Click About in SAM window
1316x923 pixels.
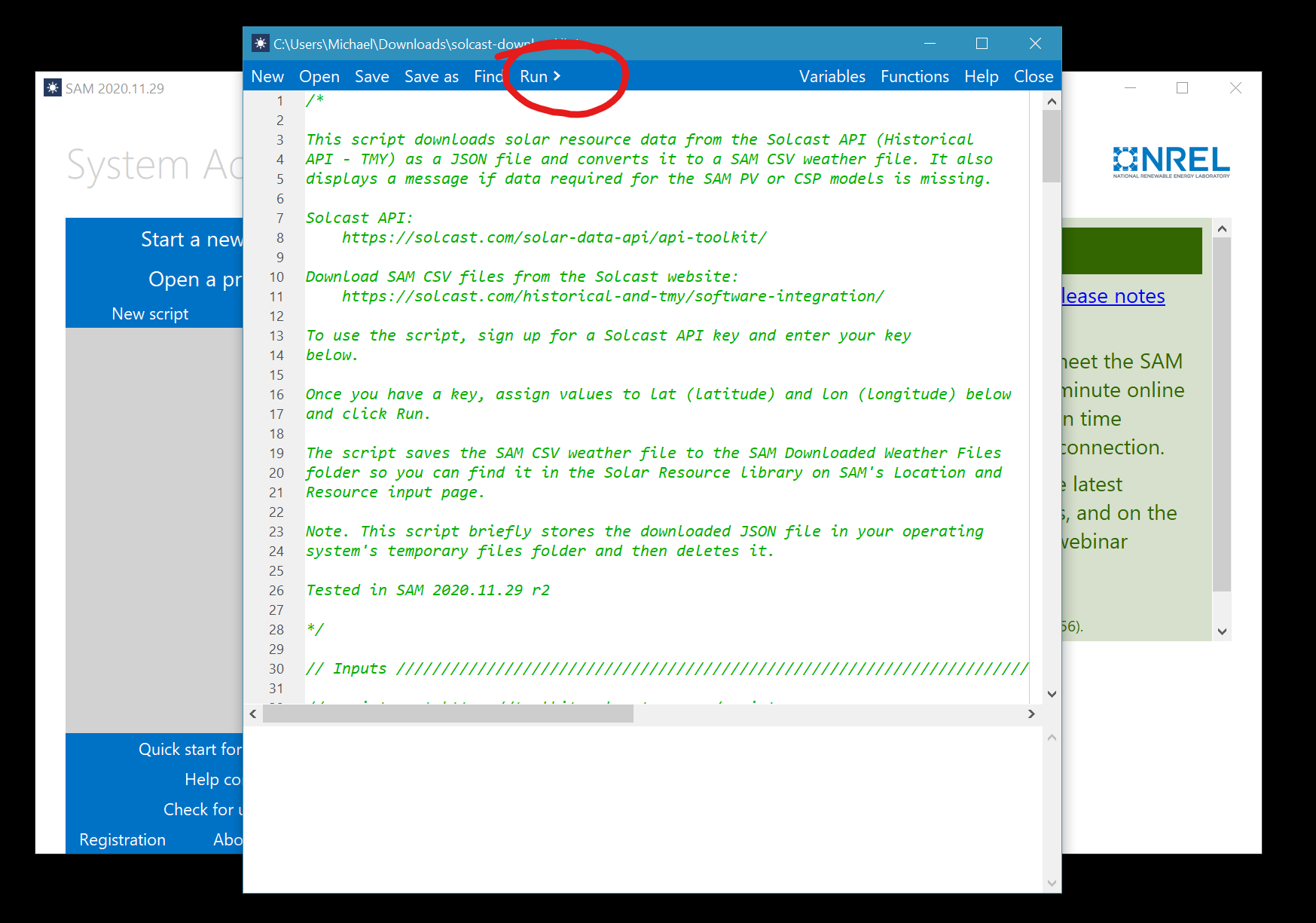click(227, 839)
